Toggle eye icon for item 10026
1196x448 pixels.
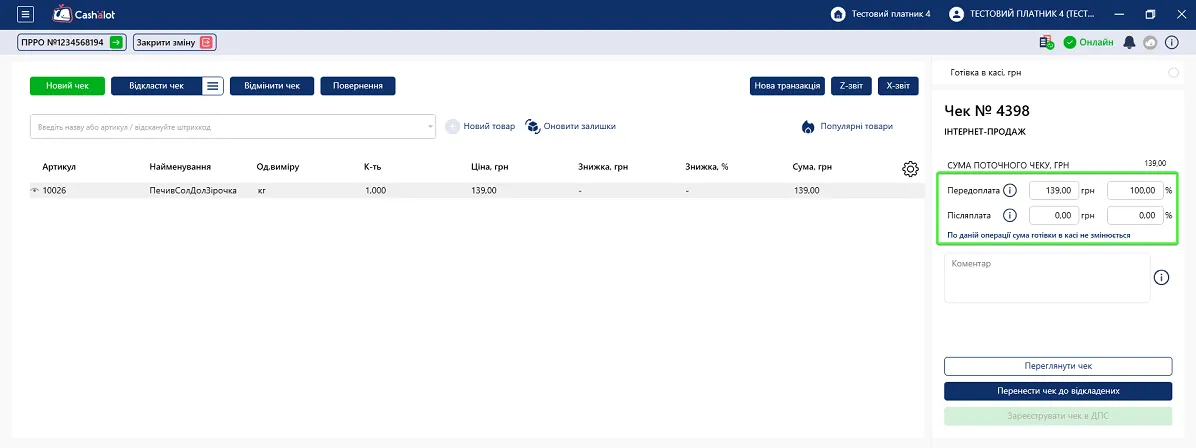tap(34, 191)
